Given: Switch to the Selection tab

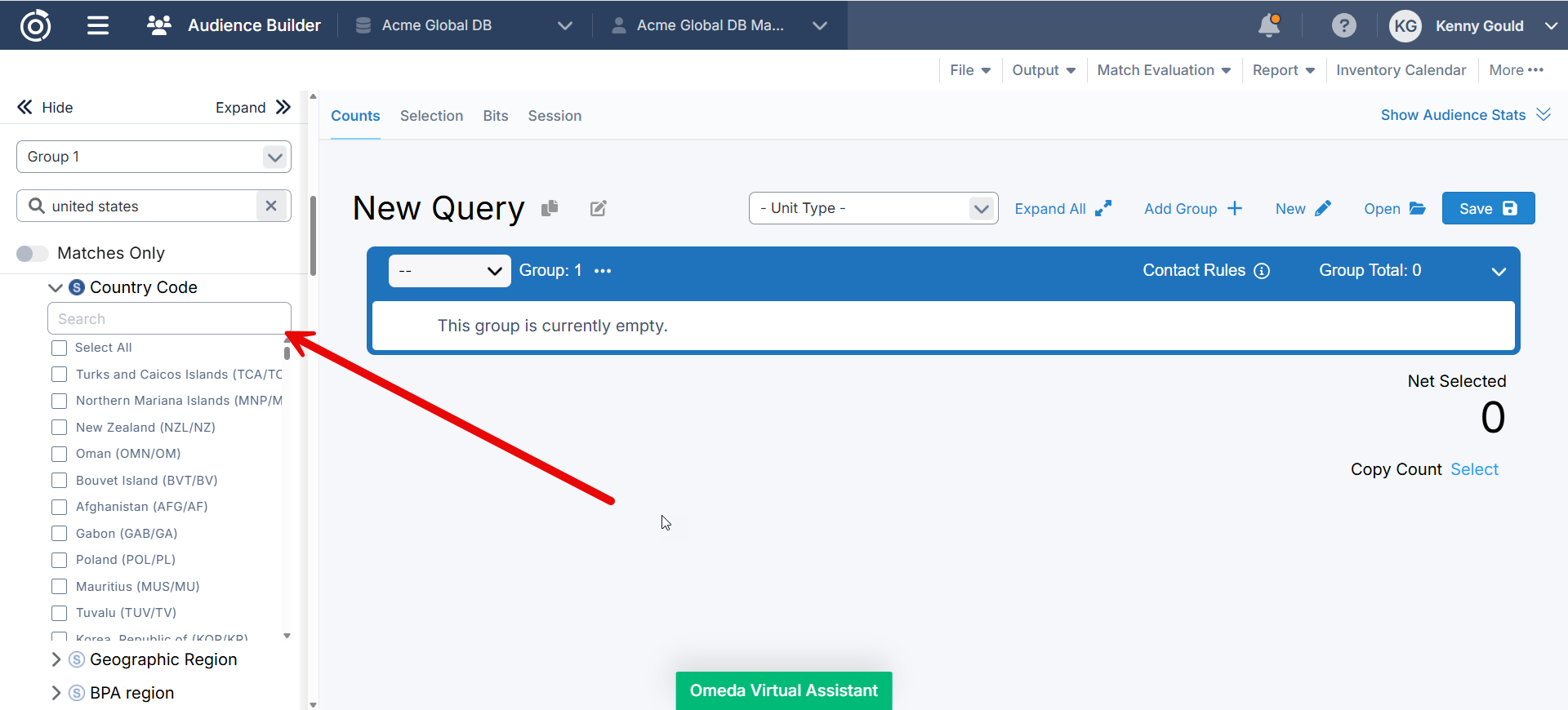Looking at the screenshot, I should click(x=431, y=116).
